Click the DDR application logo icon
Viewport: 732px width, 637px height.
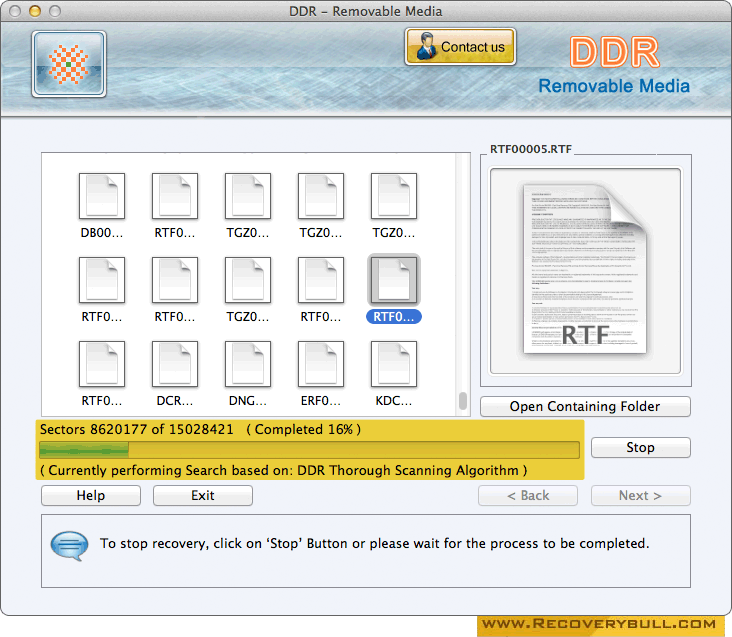(69, 64)
